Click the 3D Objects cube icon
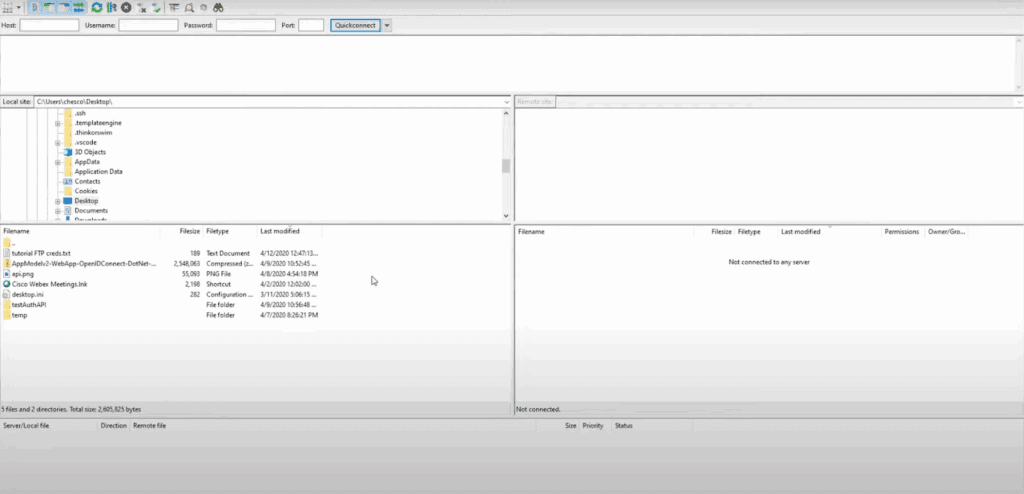 click(x=68, y=152)
